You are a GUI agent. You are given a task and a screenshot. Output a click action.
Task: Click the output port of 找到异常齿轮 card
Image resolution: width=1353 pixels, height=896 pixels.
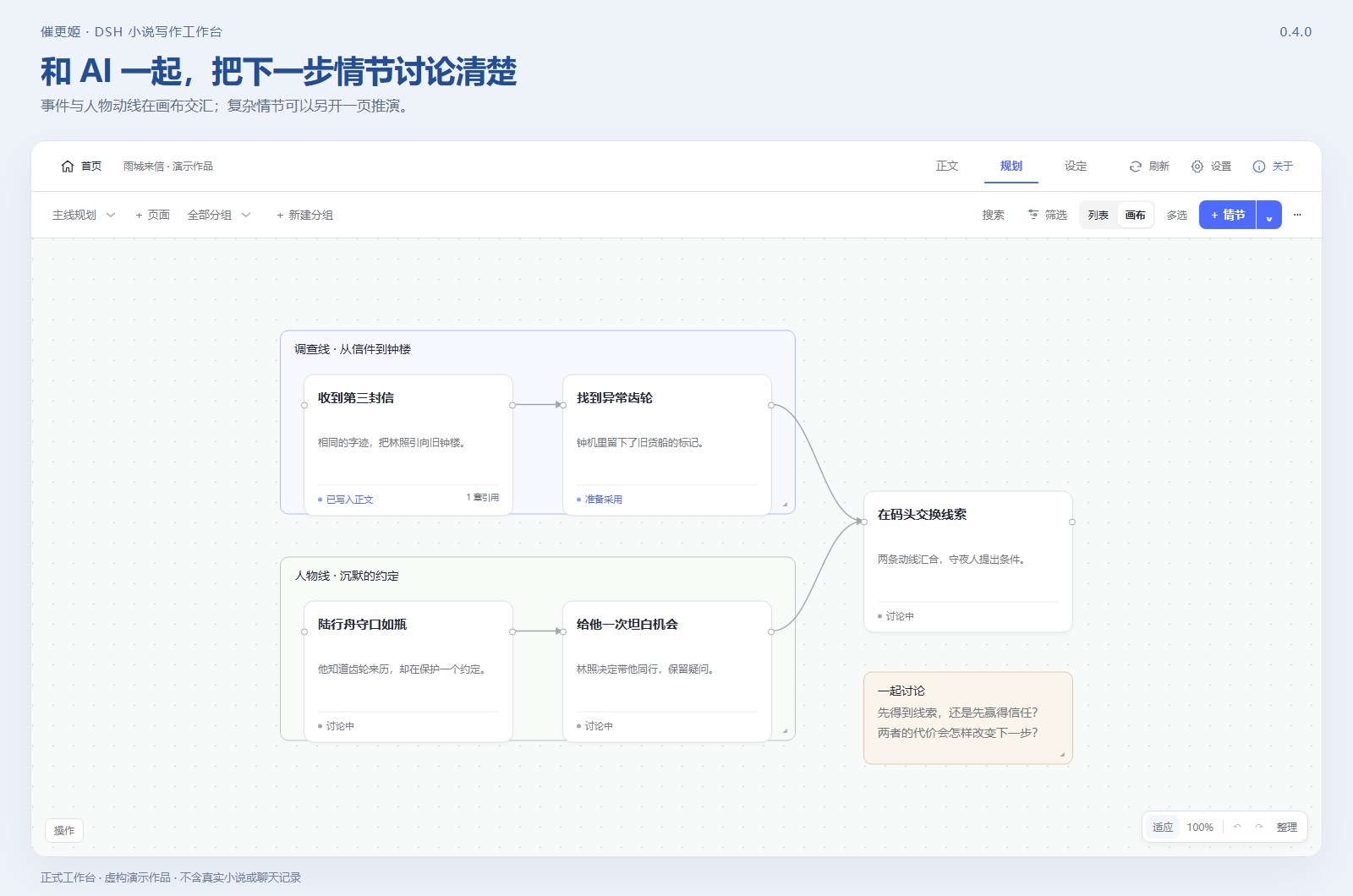[771, 405]
